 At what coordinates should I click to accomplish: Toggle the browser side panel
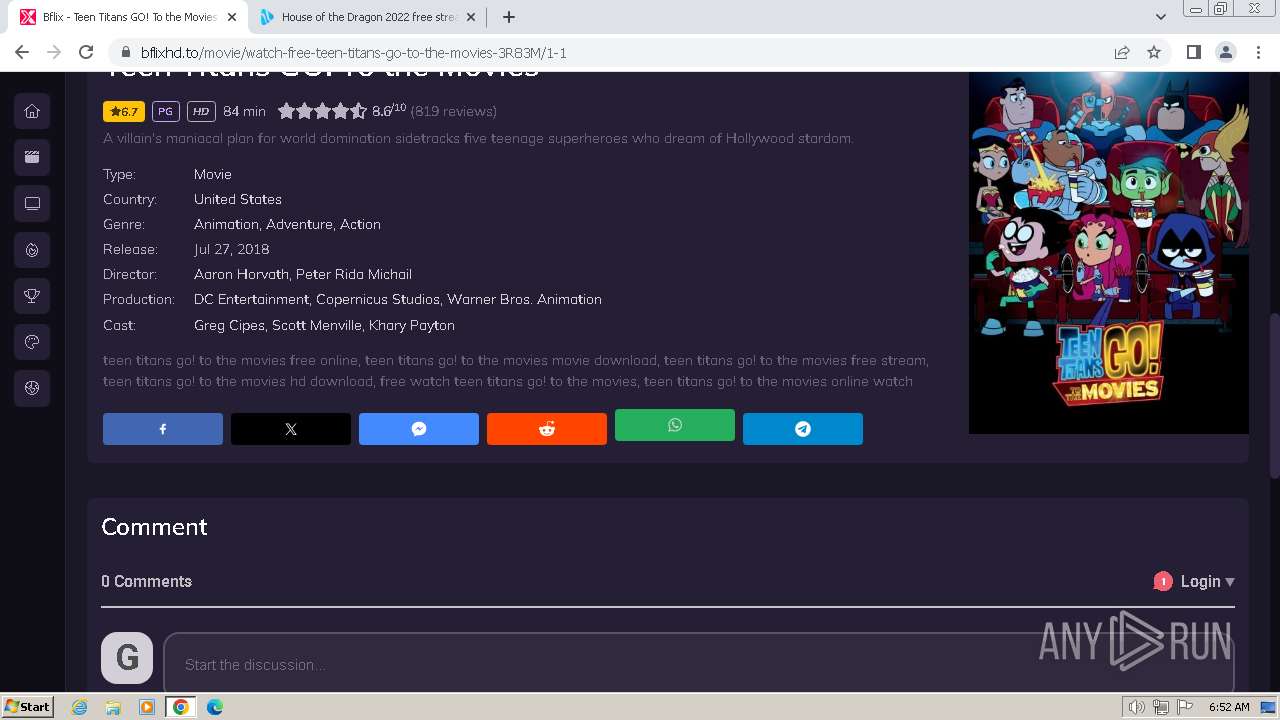[x=1193, y=52]
